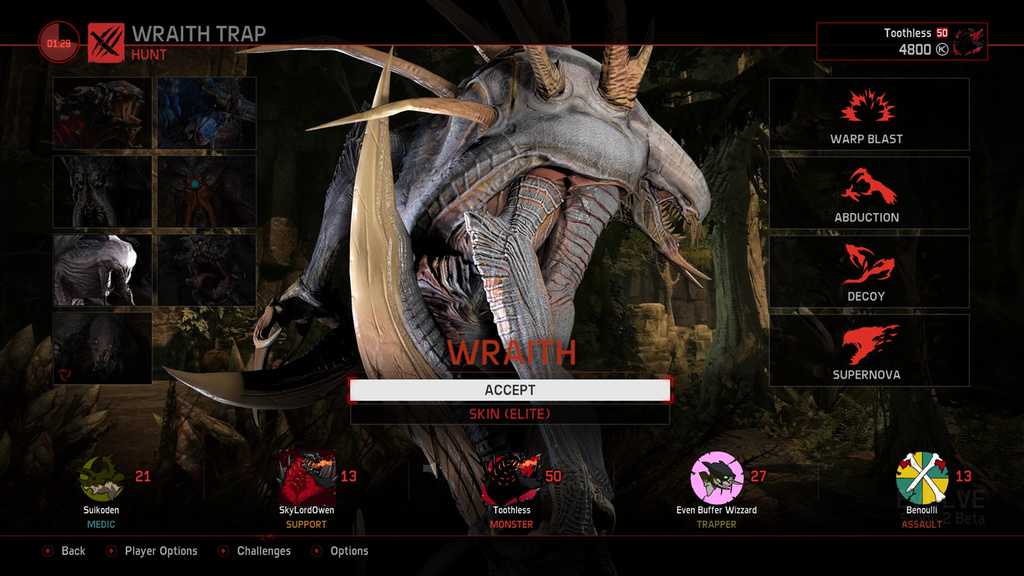This screenshot has width=1024, height=576.
Task: Click Toothless name in top-right panel
Action: pyautogui.click(x=907, y=33)
